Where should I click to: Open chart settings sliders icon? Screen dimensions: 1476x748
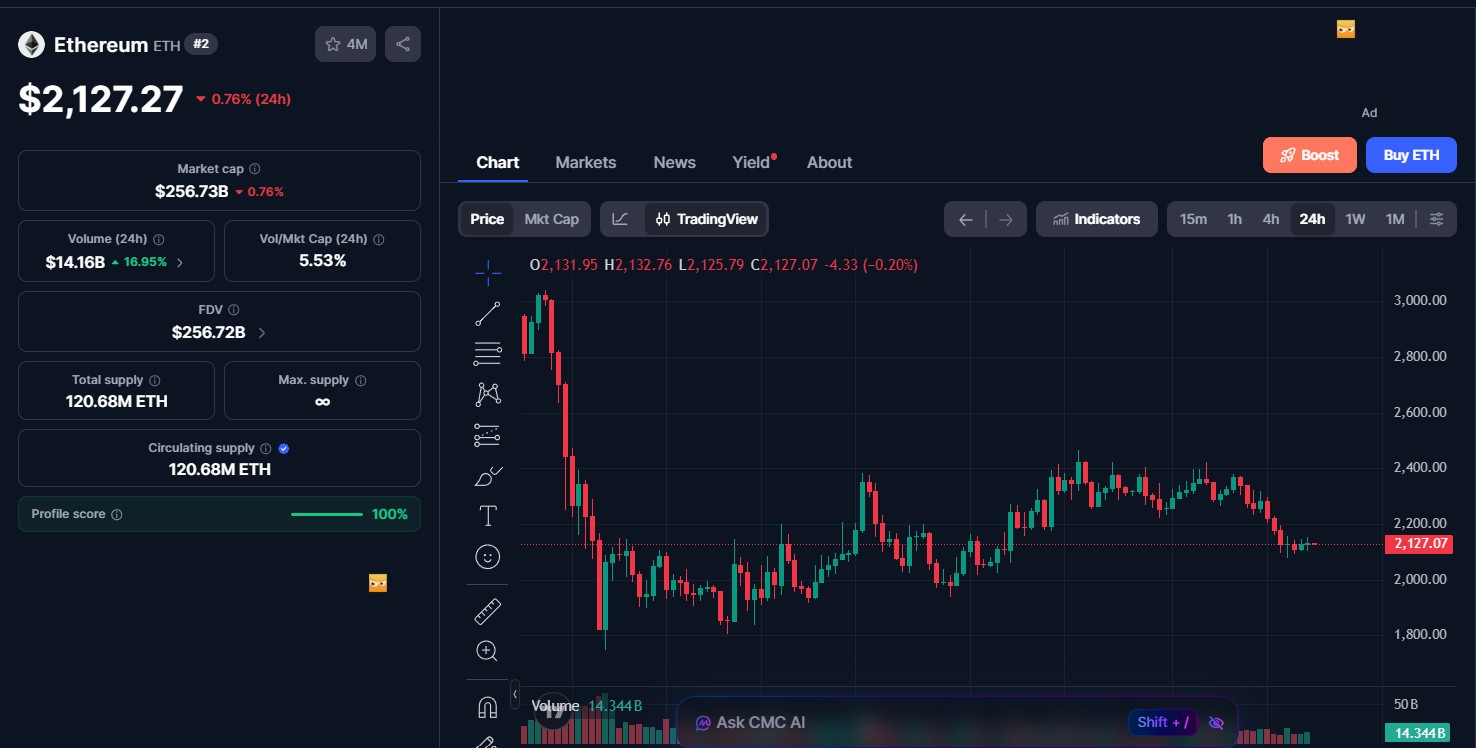pos(1437,219)
